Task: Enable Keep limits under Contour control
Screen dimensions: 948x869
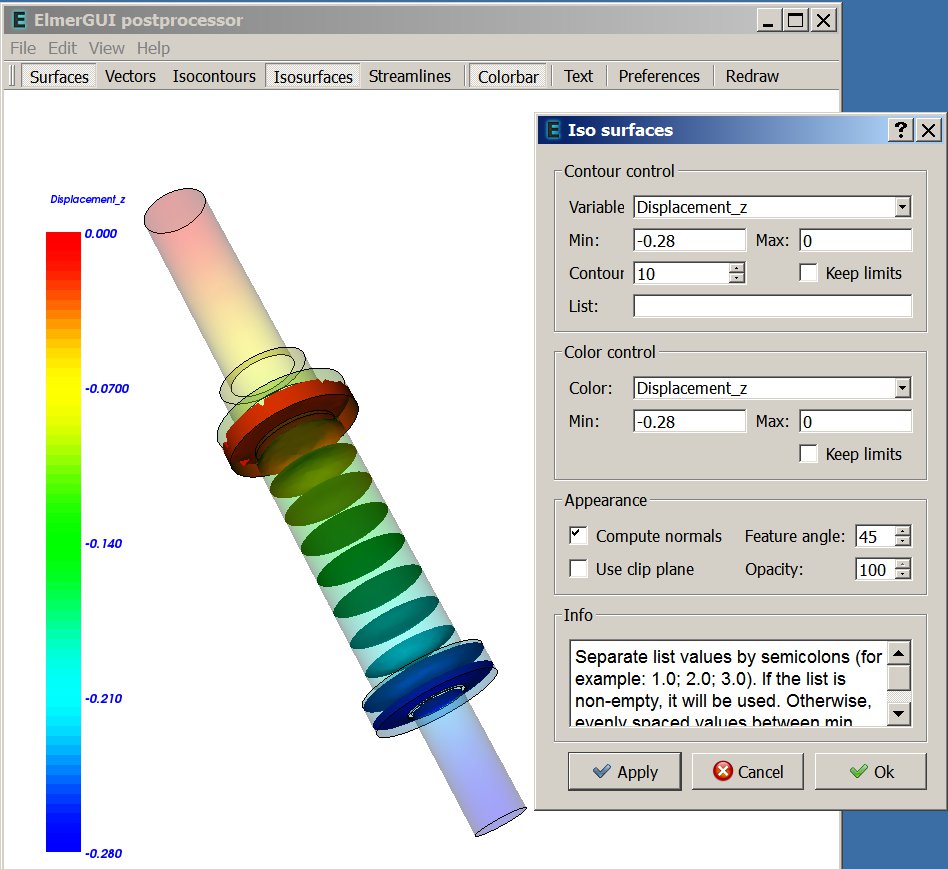Action: click(x=808, y=273)
